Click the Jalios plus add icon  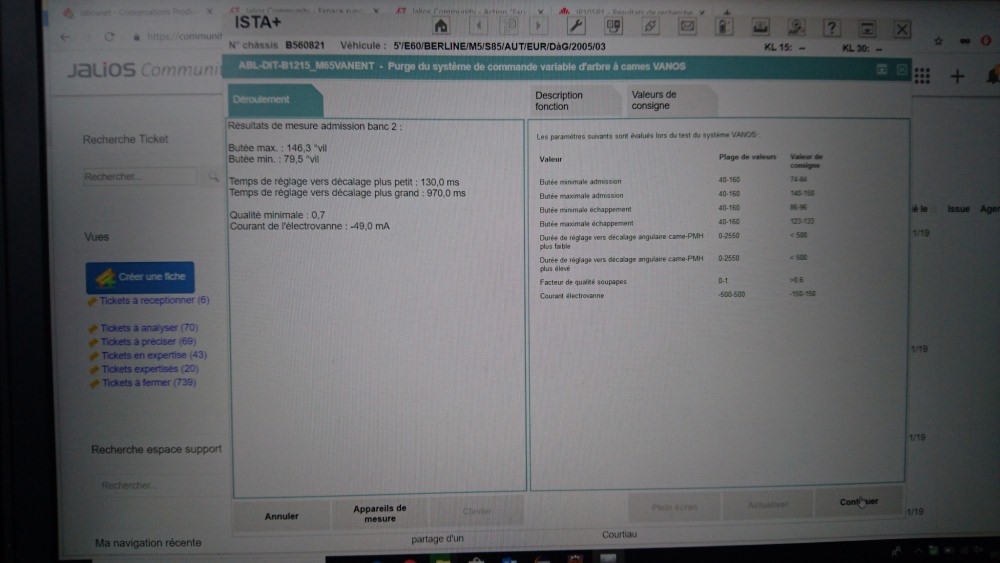pos(957,77)
